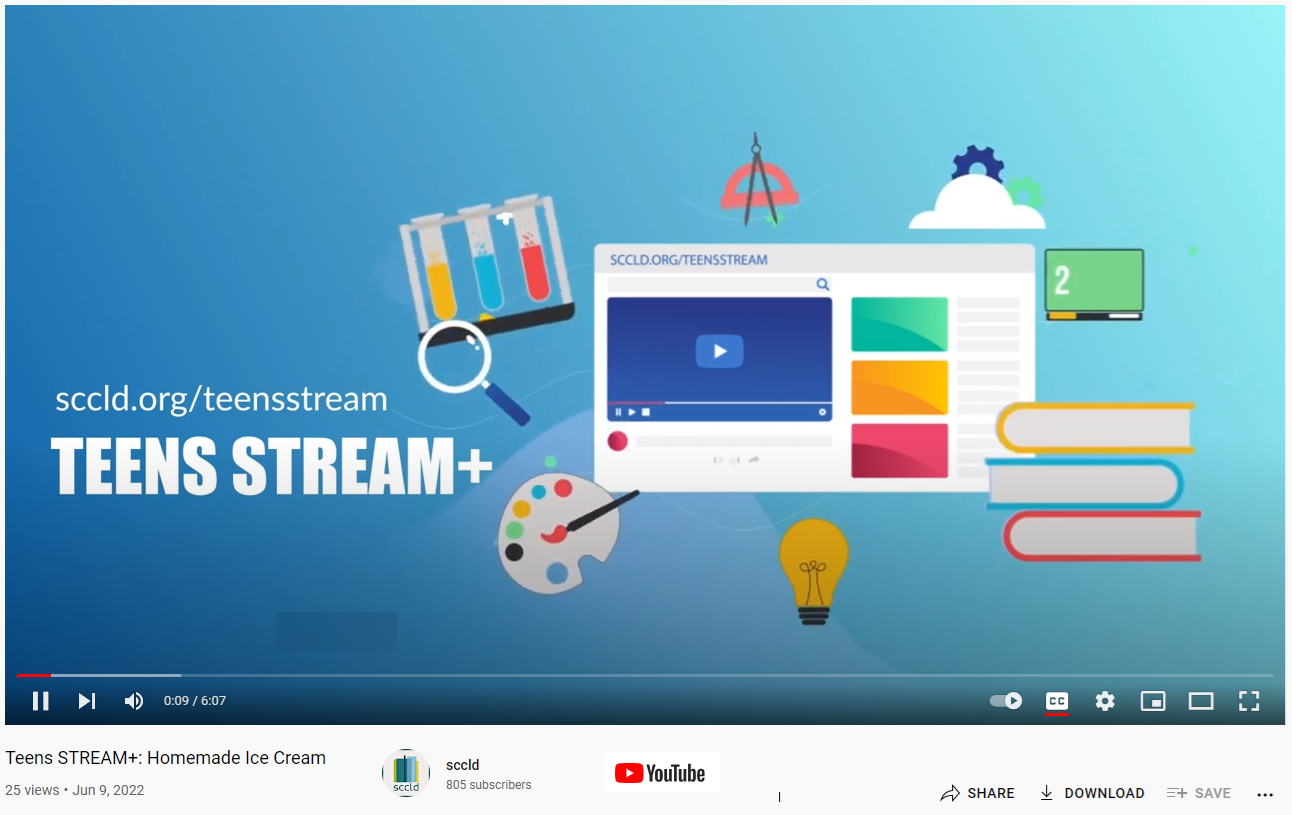Click the play icon in video illustration

719,351
